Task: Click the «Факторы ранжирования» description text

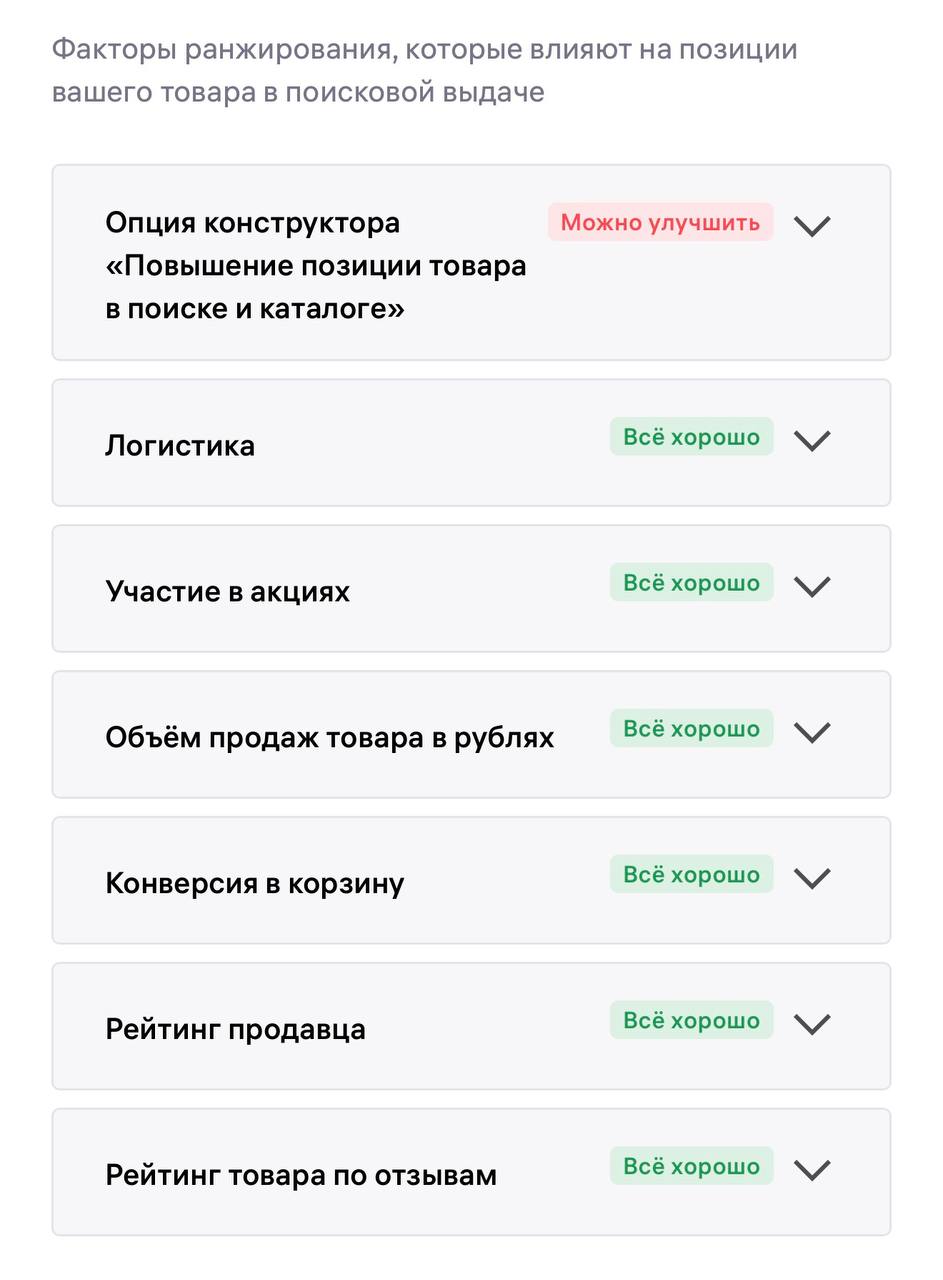Action: (424, 70)
